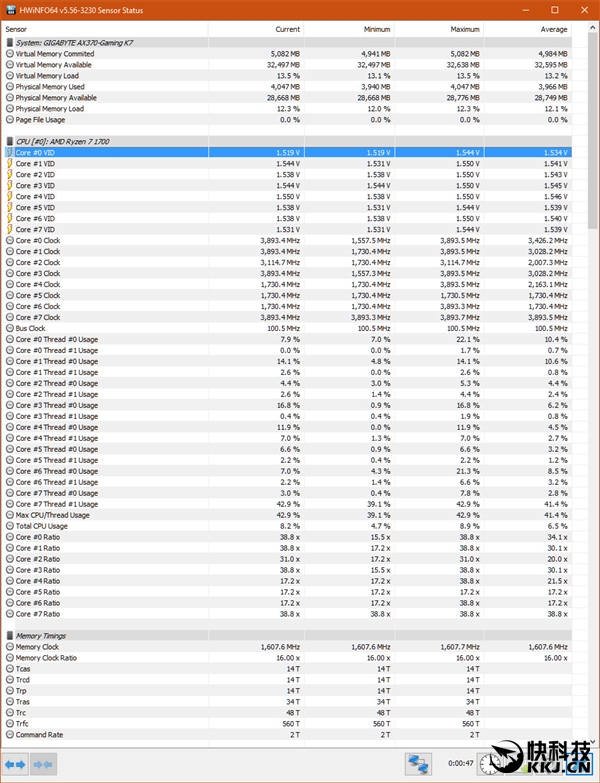Select the Physical Memory Load row
Image resolution: width=600 pixels, height=783 pixels.
287,108
